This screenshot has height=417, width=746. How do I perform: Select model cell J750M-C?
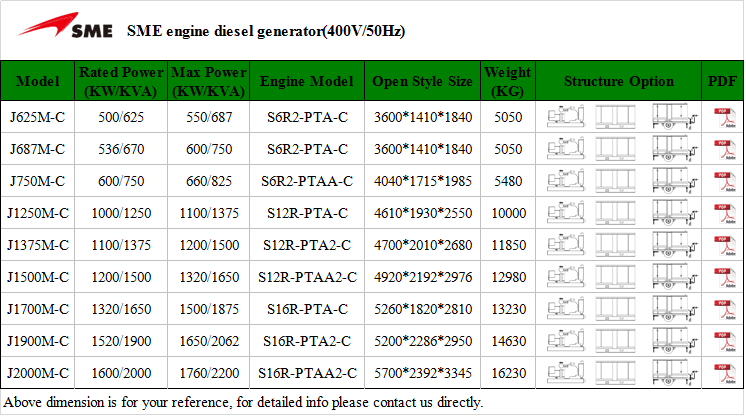(x=38, y=181)
